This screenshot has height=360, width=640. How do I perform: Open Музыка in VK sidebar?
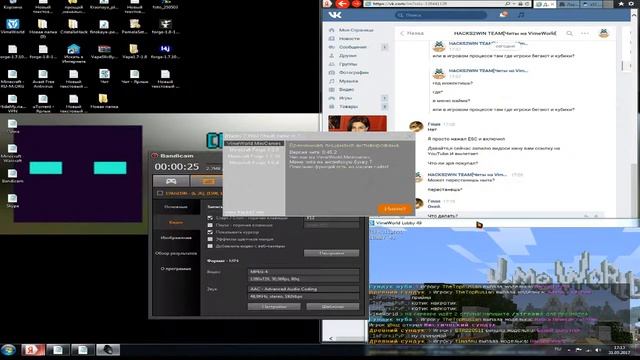pyautogui.click(x=348, y=81)
